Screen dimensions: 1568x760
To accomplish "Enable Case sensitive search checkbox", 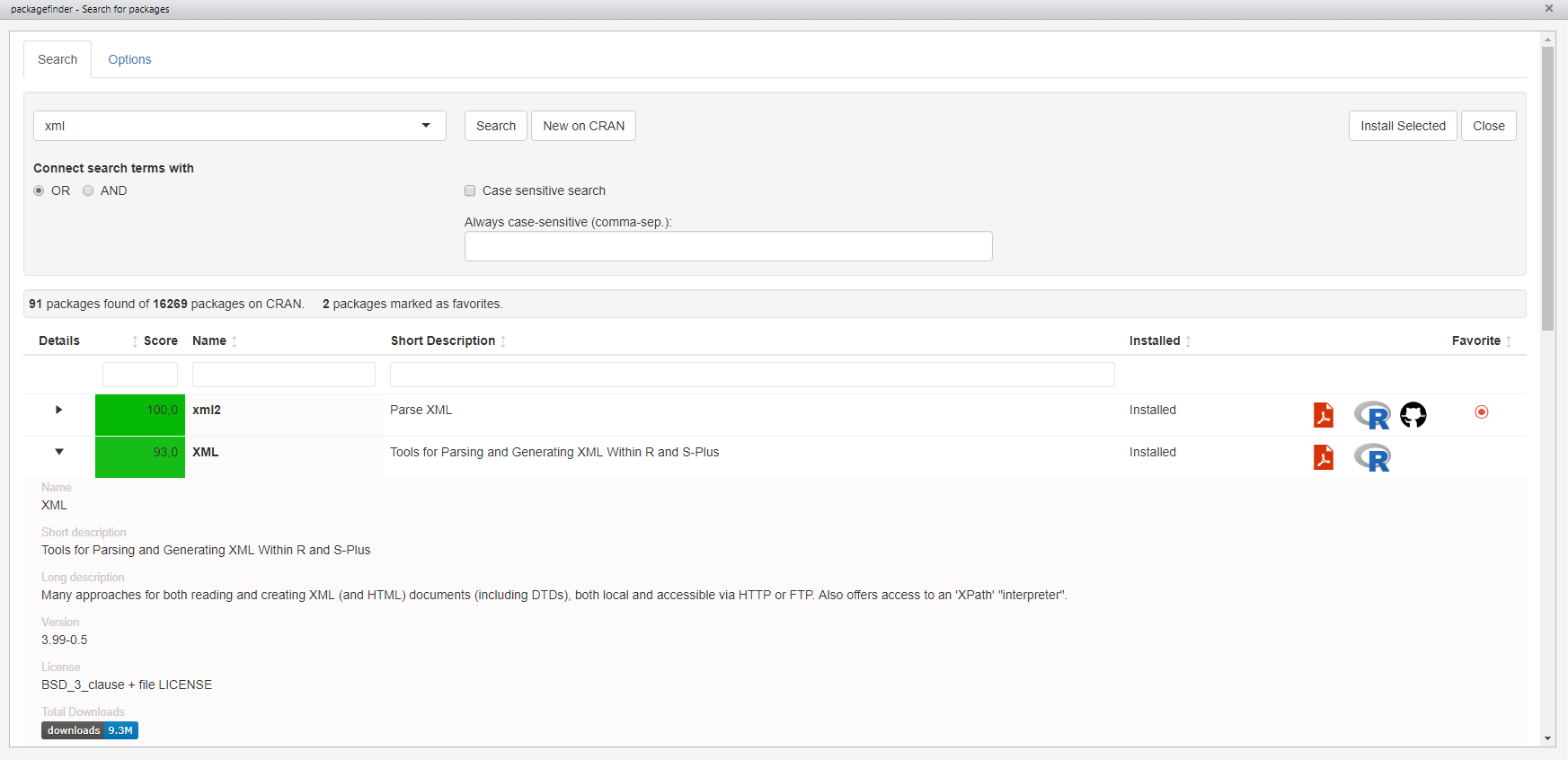I will pos(470,190).
